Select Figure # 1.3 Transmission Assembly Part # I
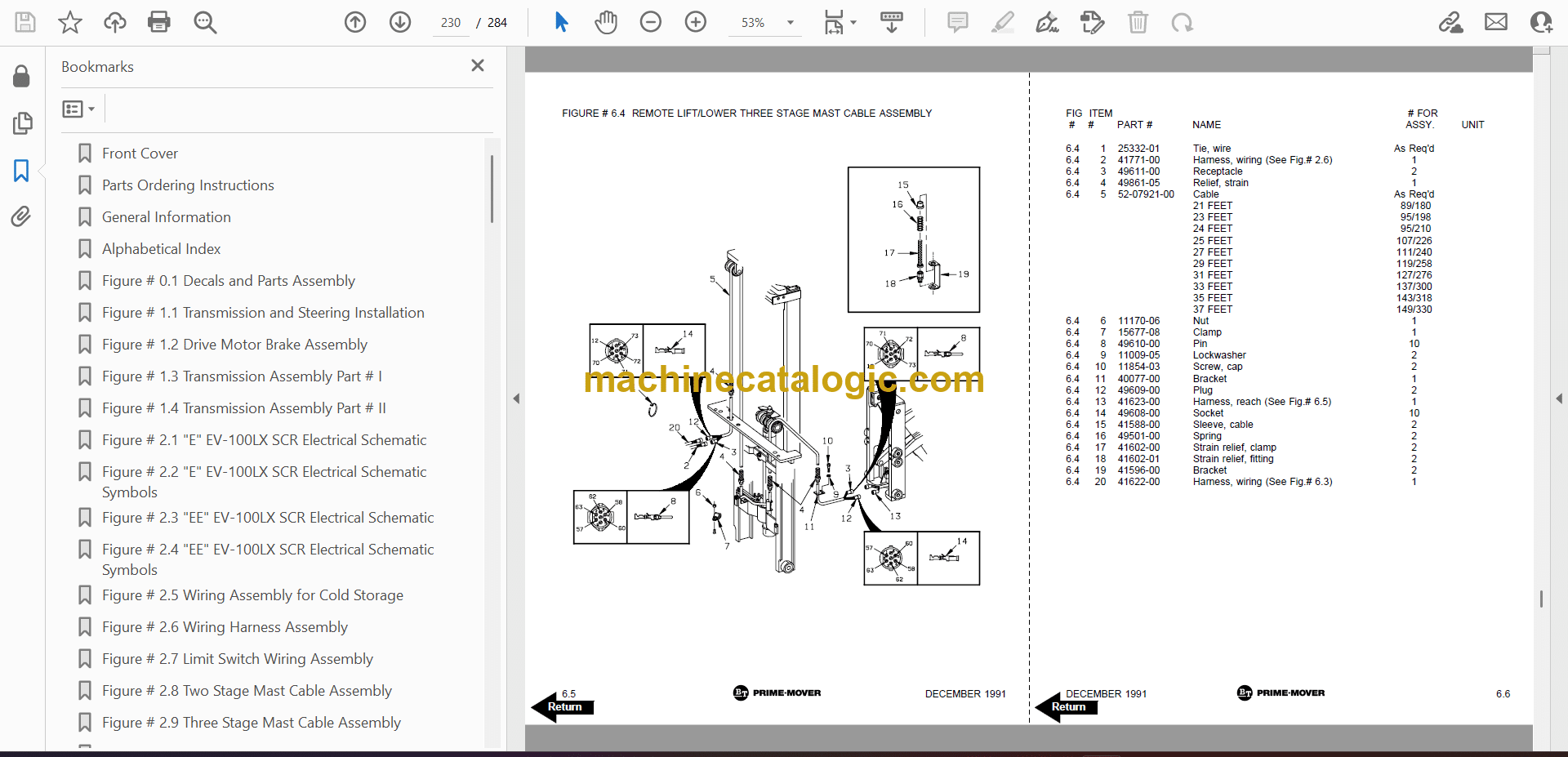Viewport: 1568px width, 757px height. point(242,376)
